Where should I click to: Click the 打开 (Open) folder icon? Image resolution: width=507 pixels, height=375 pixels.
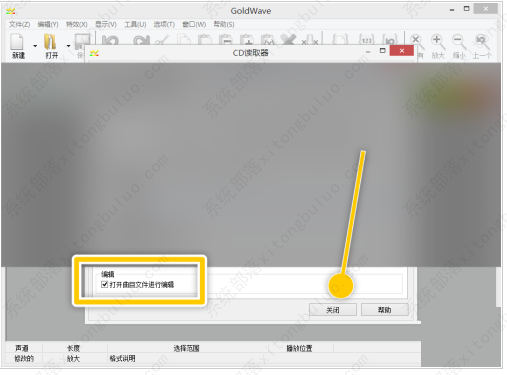pyautogui.click(x=50, y=42)
